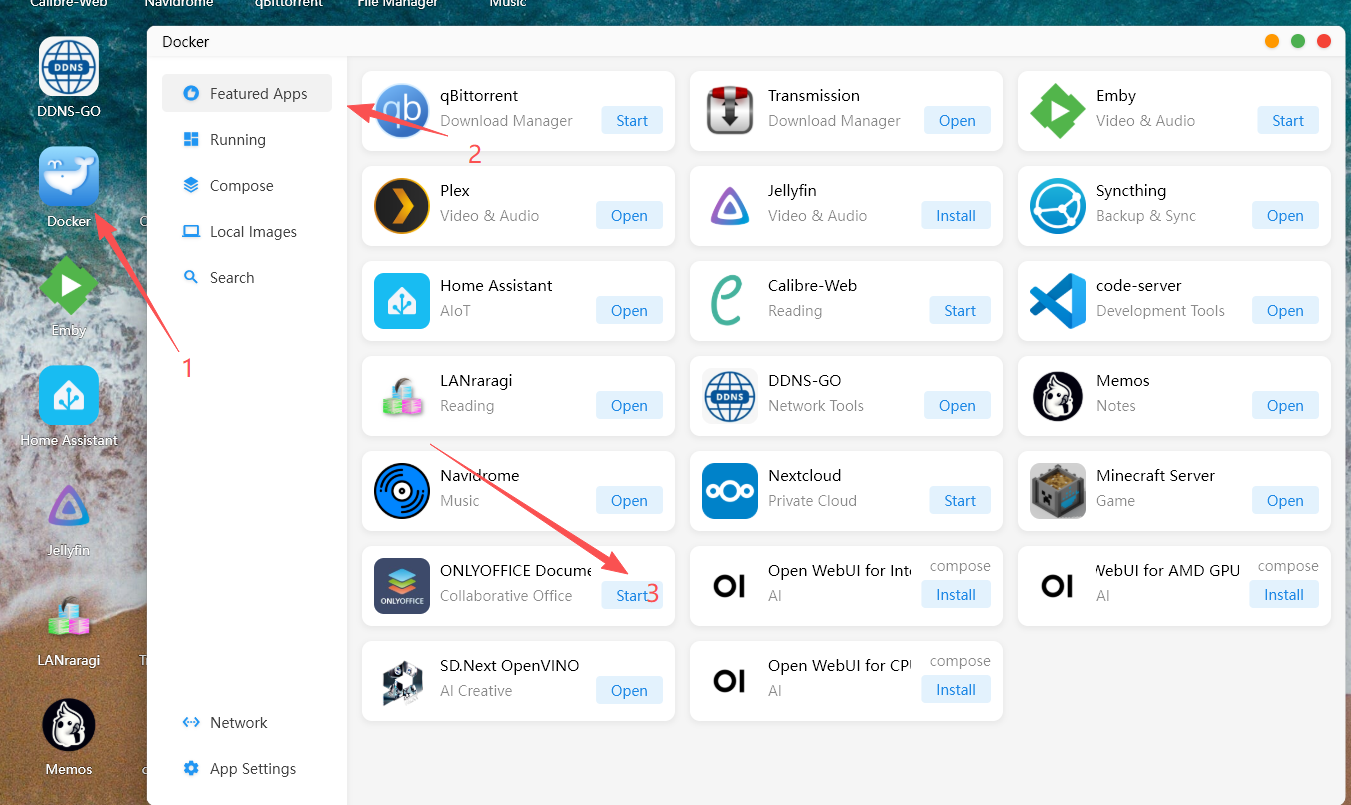Click the Navidrome vinyl record icon
Image resolution: width=1351 pixels, height=805 pixels.
coord(402,491)
